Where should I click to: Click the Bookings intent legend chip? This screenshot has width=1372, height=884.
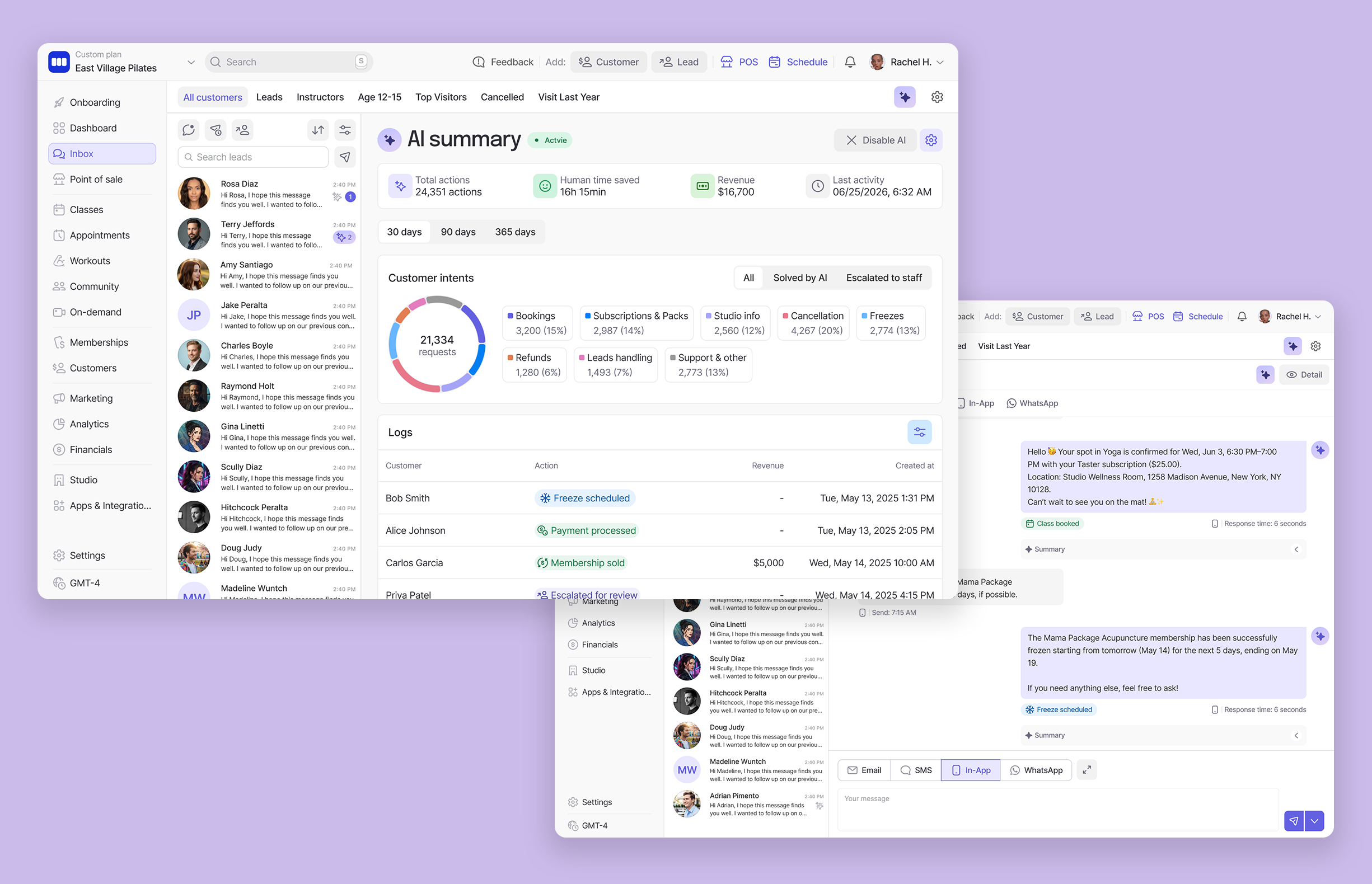click(537, 323)
